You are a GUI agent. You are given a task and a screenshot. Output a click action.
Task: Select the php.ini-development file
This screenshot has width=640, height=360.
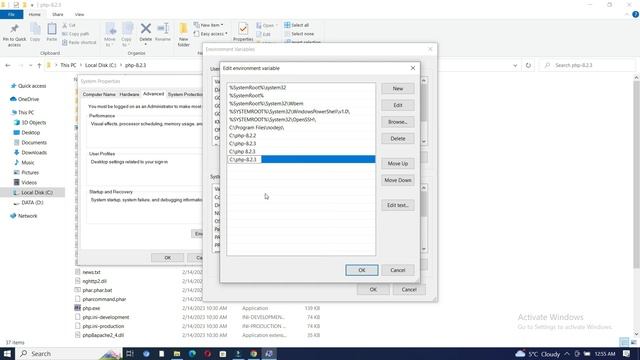pyautogui.click(x=106, y=317)
